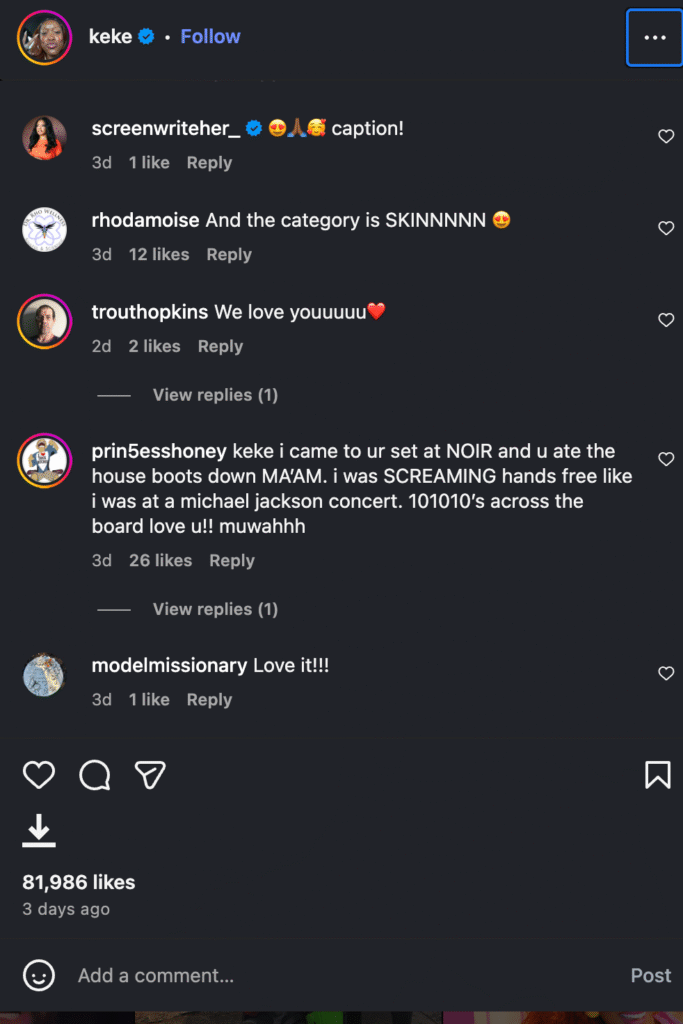Viewport: 683px width, 1024px height.
Task: Open the comment icon below the post
Action: tap(94, 775)
